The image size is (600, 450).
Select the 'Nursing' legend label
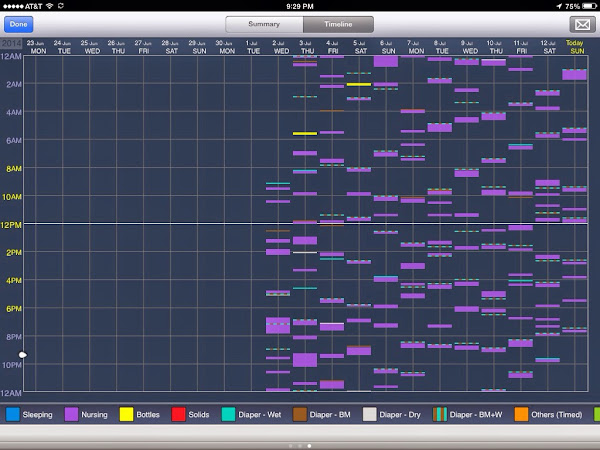click(94, 415)
